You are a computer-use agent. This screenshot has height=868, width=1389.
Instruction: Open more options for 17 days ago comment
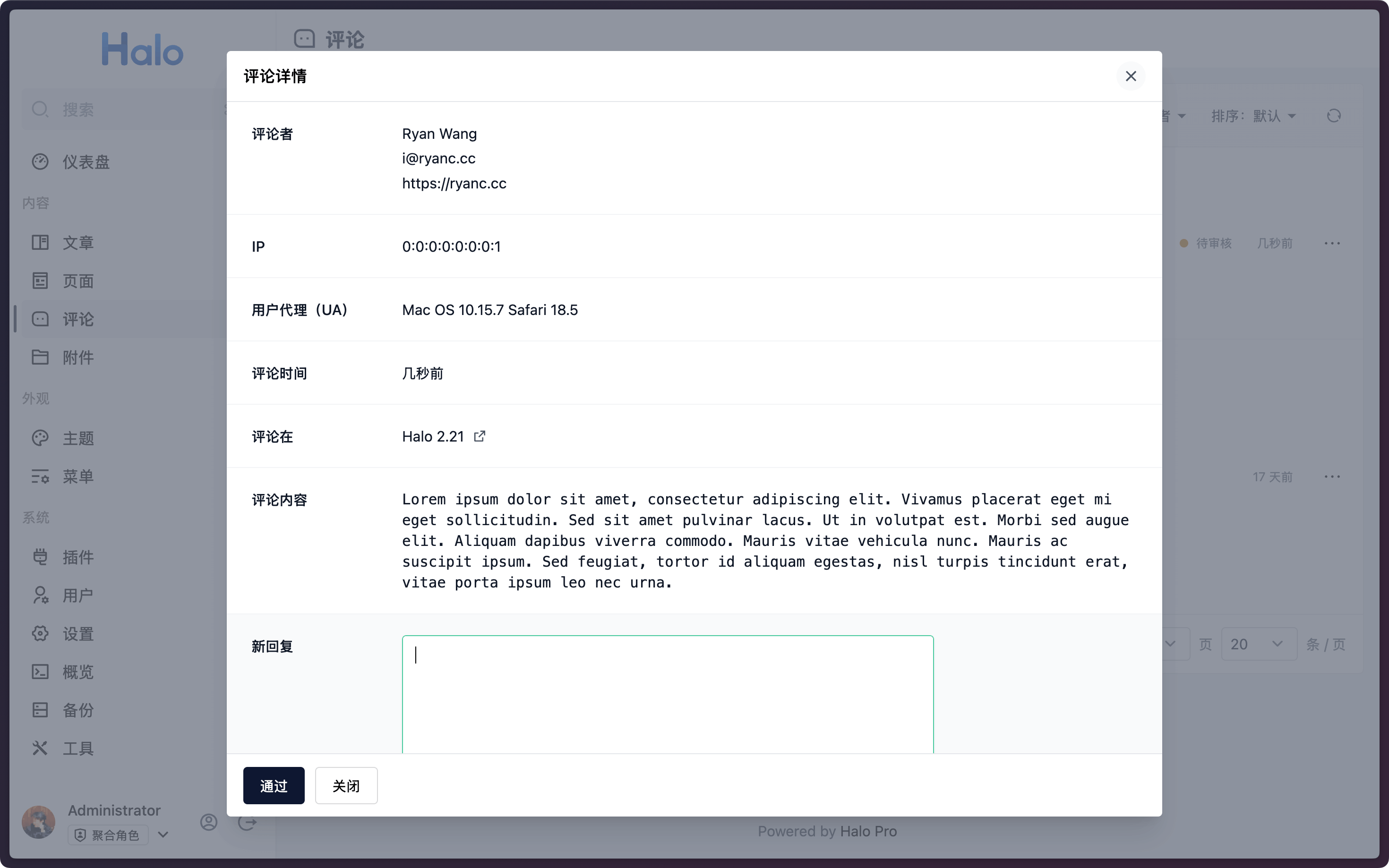pos(1331,477)
